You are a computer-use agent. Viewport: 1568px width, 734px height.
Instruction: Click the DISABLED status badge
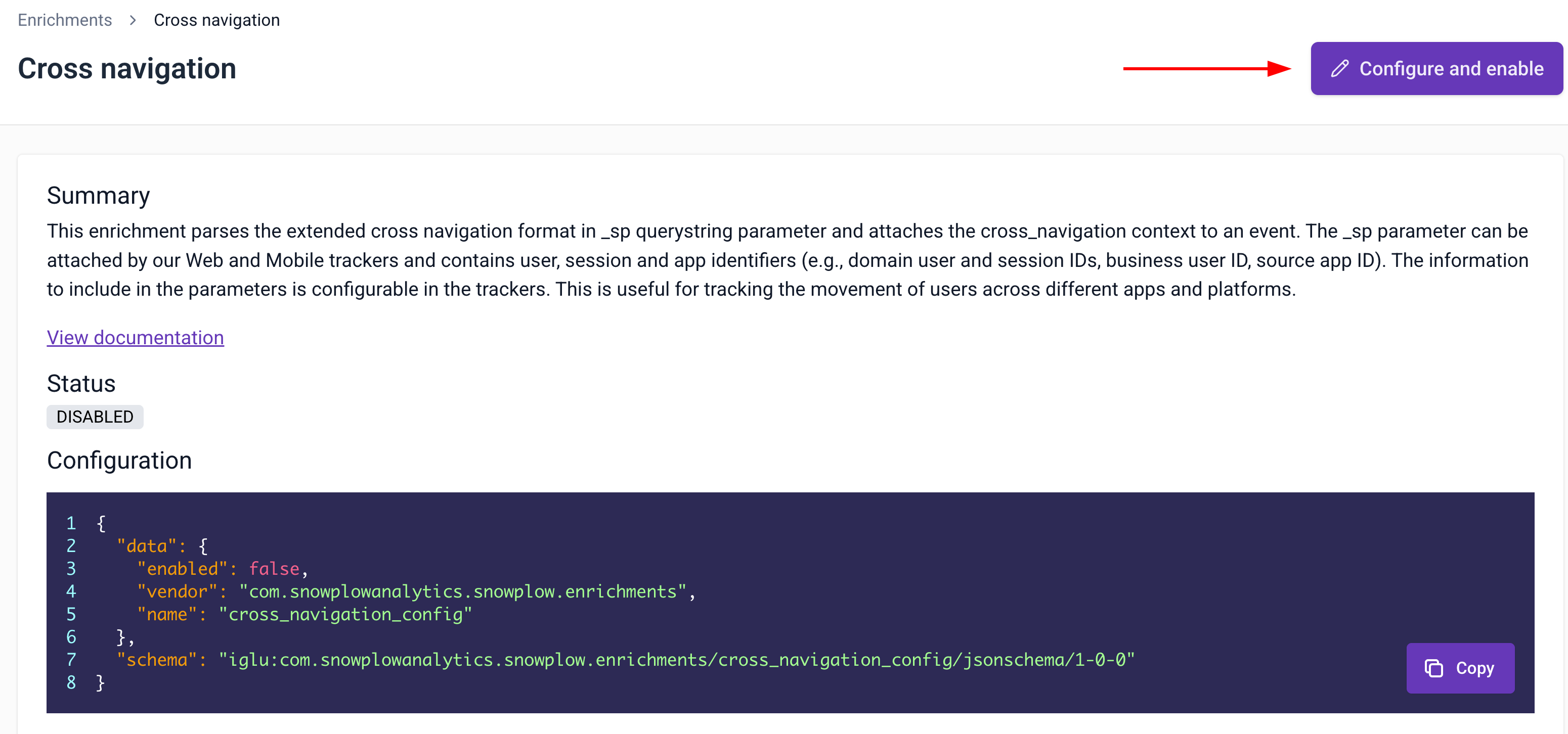(x=95, y=417)
